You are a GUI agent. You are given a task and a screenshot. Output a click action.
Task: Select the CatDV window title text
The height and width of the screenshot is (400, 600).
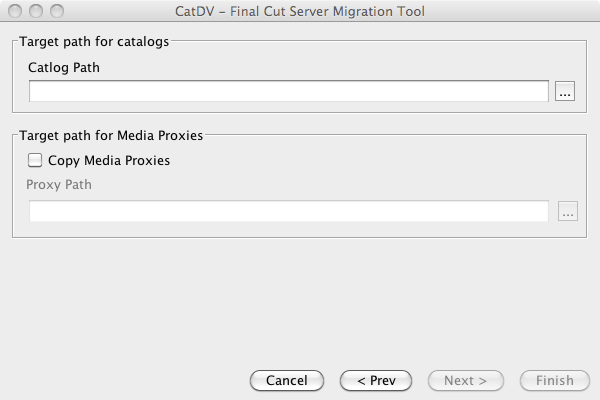pyautogui.click(x=300, y=11)
